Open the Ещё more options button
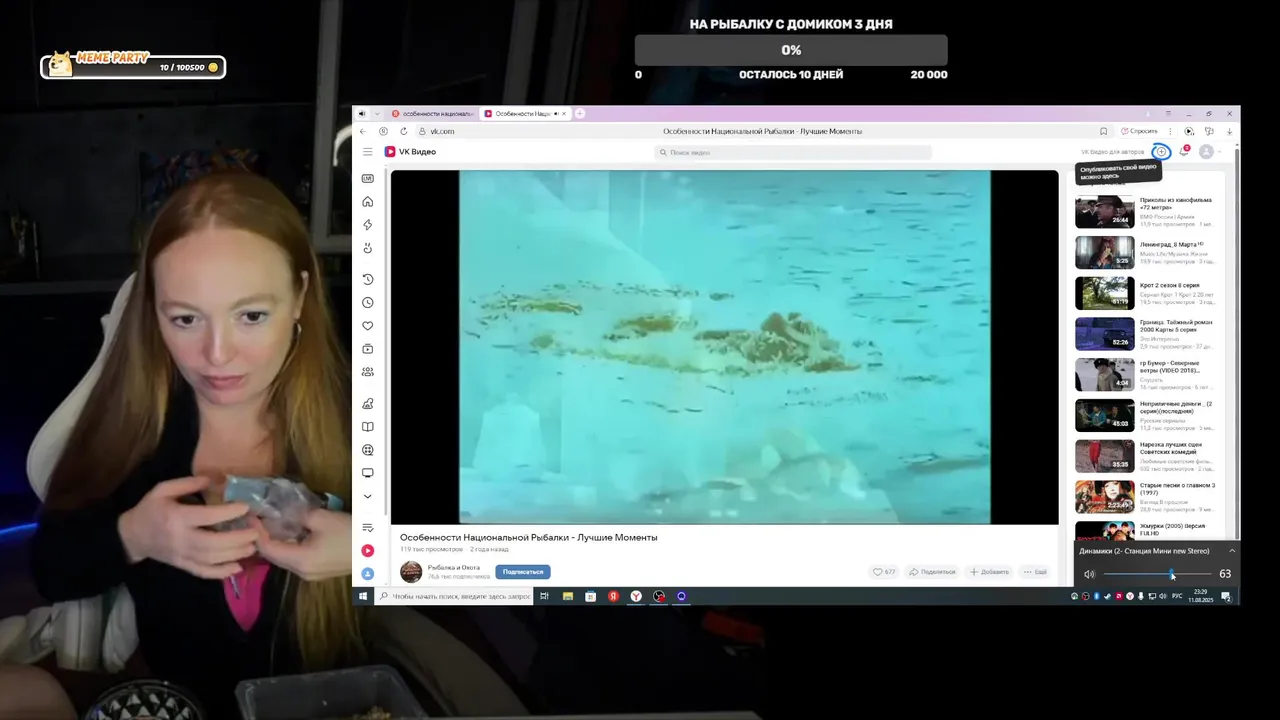 tap(1035, 572)
